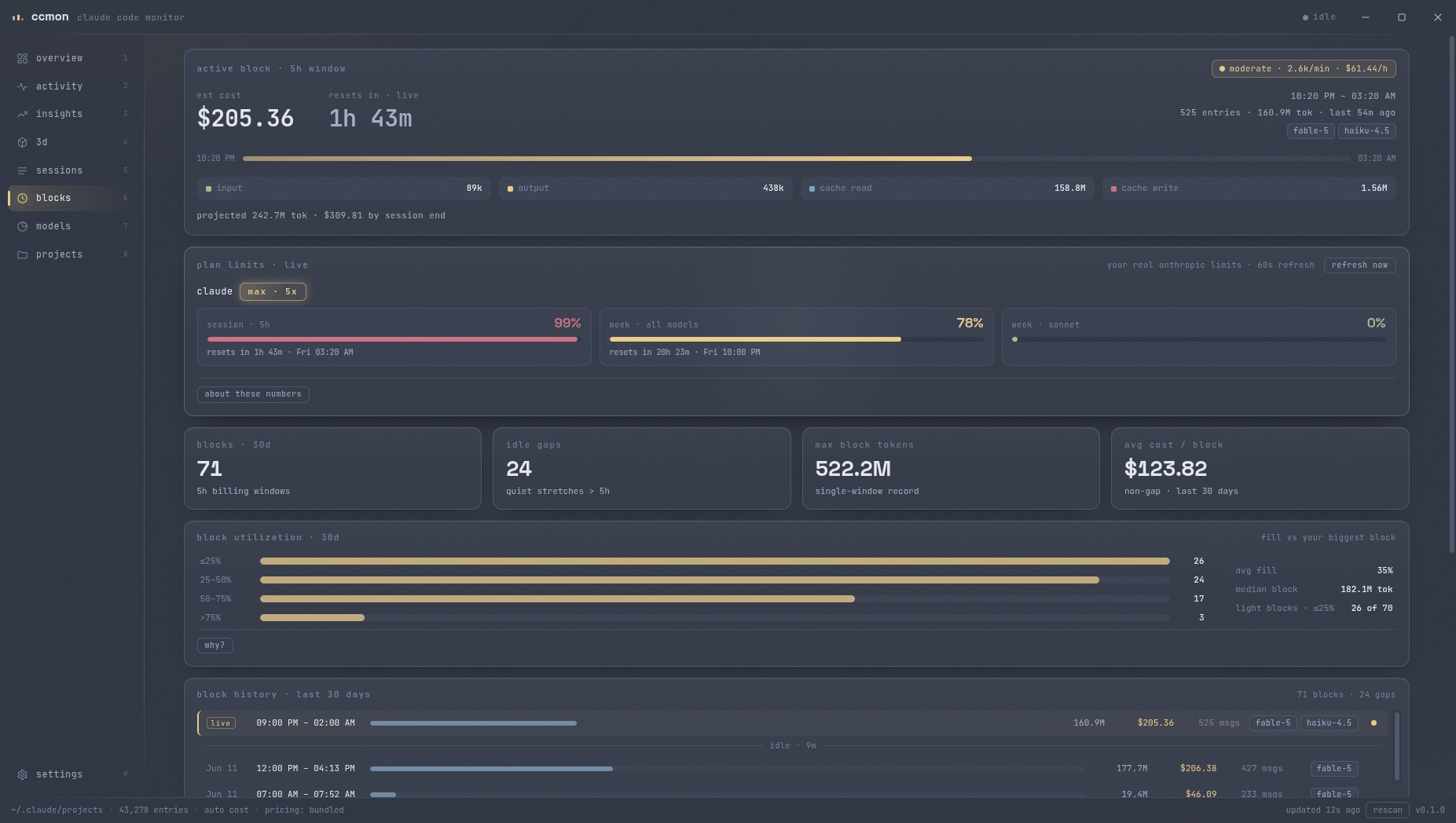The image size is (1456, 823).
Task: Click the 99% session percentage
Action: 567,324
